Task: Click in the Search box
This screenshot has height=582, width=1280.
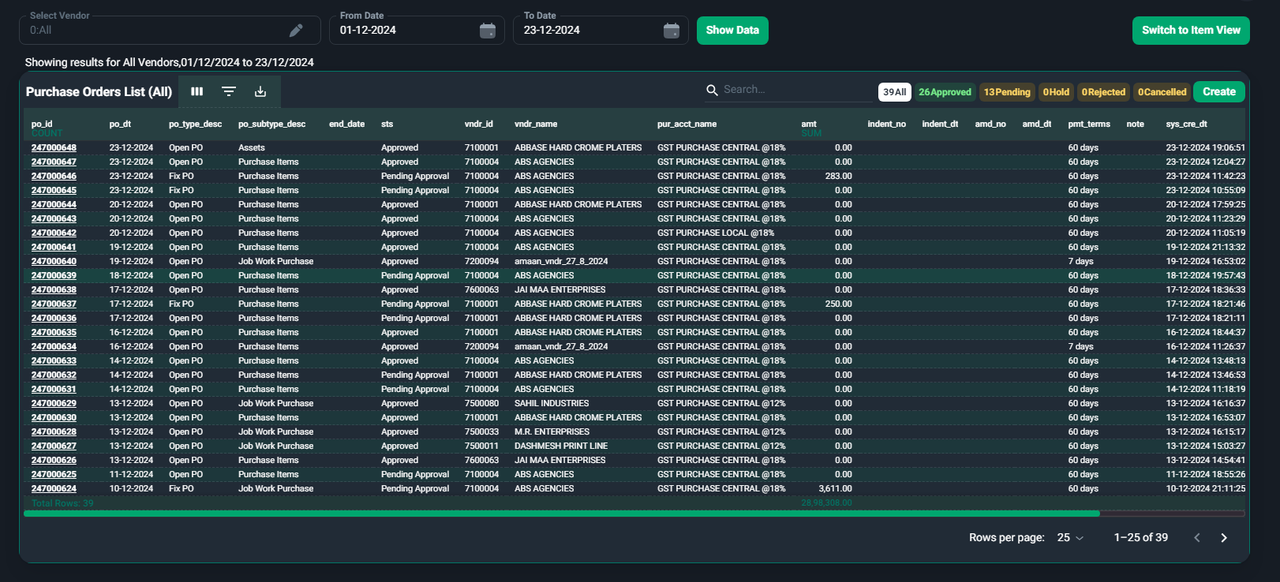Action: (x=795, y=90)
